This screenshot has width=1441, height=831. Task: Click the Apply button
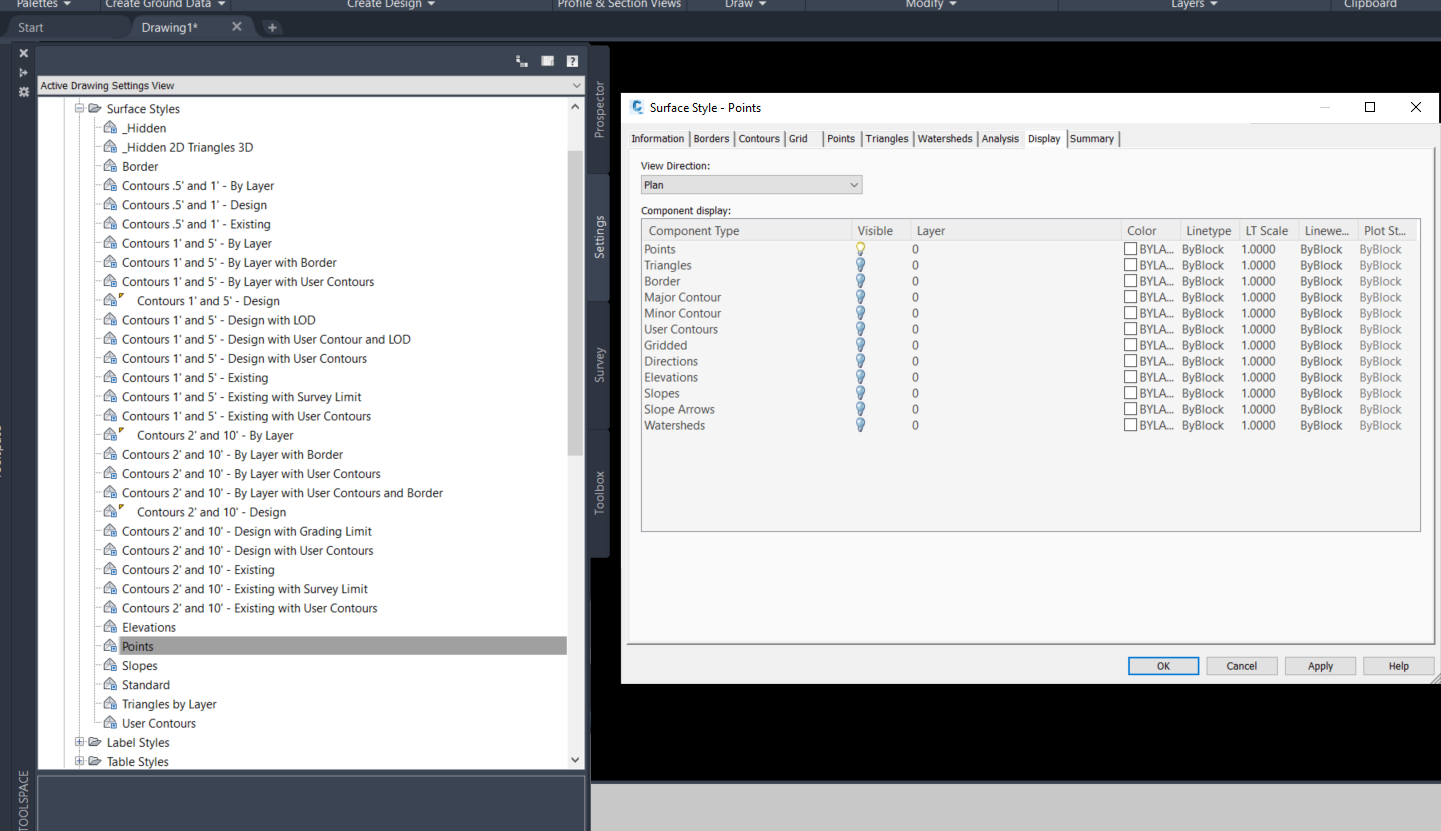[x=1320, y=665]
